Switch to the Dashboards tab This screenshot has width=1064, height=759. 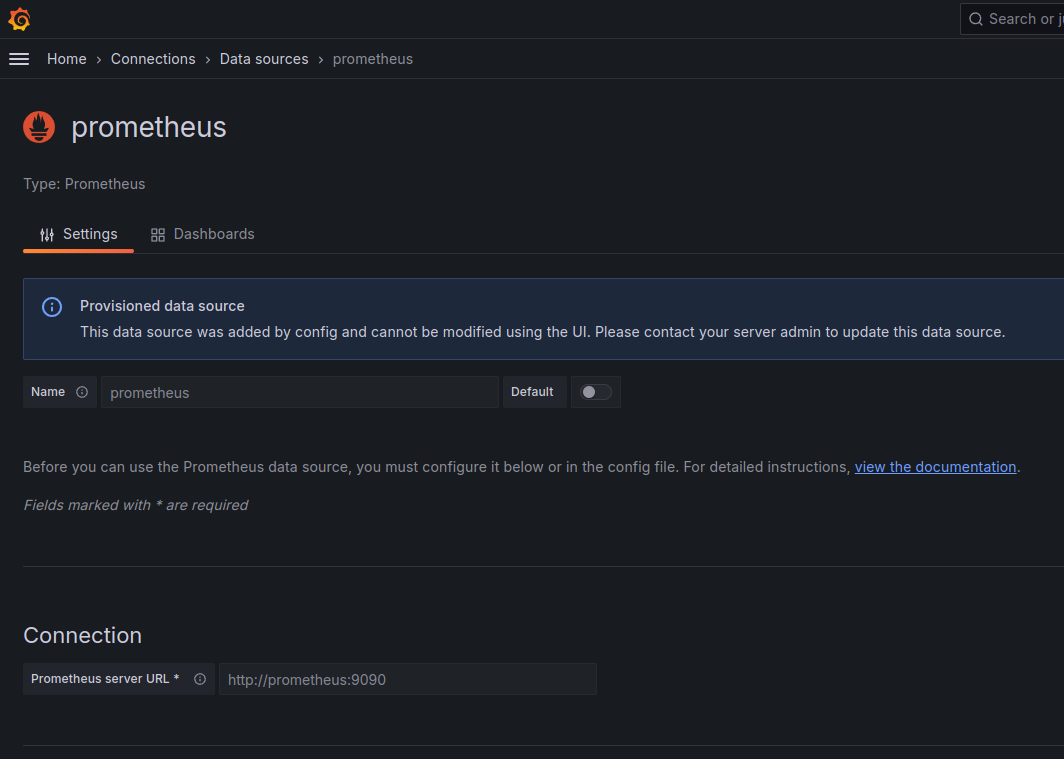pos(202,235)
